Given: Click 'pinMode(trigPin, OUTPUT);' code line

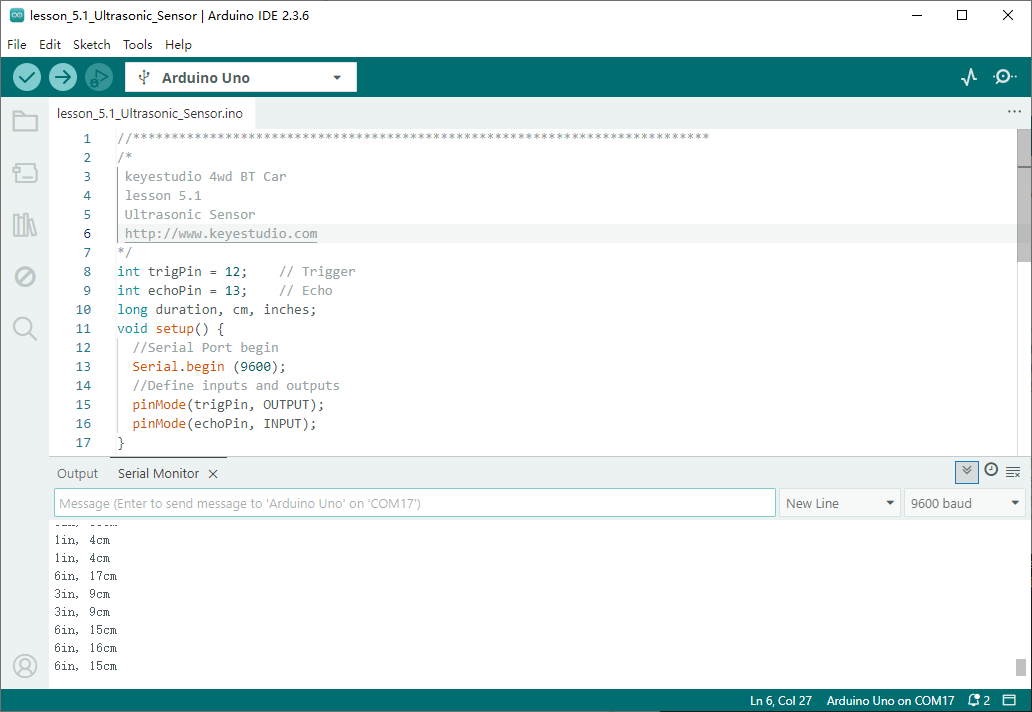Looking at the screenshot, I should click(x=228, y=405).
